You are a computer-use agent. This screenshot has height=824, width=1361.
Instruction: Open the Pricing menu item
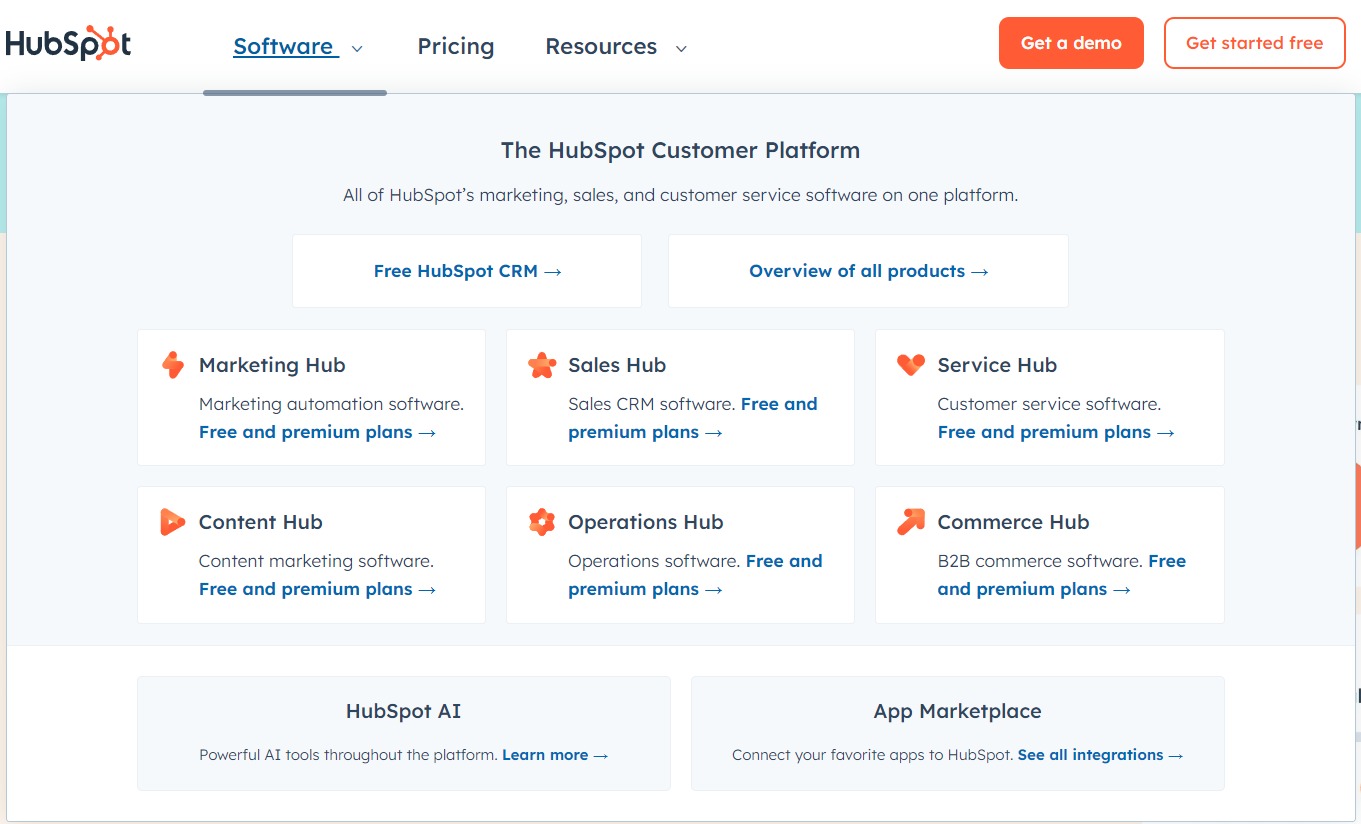coord(455,46)
